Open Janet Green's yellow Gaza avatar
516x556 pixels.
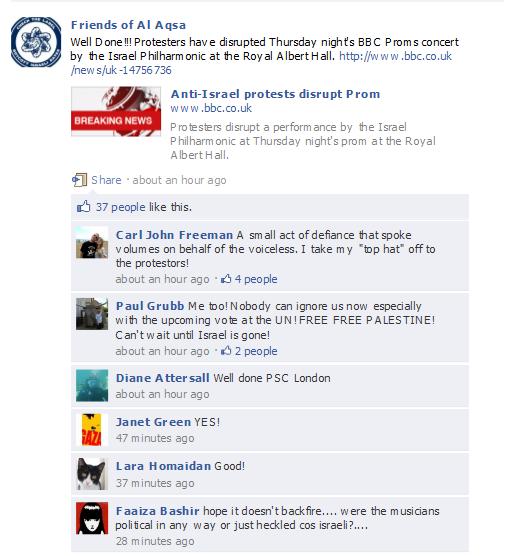point(92,429)
